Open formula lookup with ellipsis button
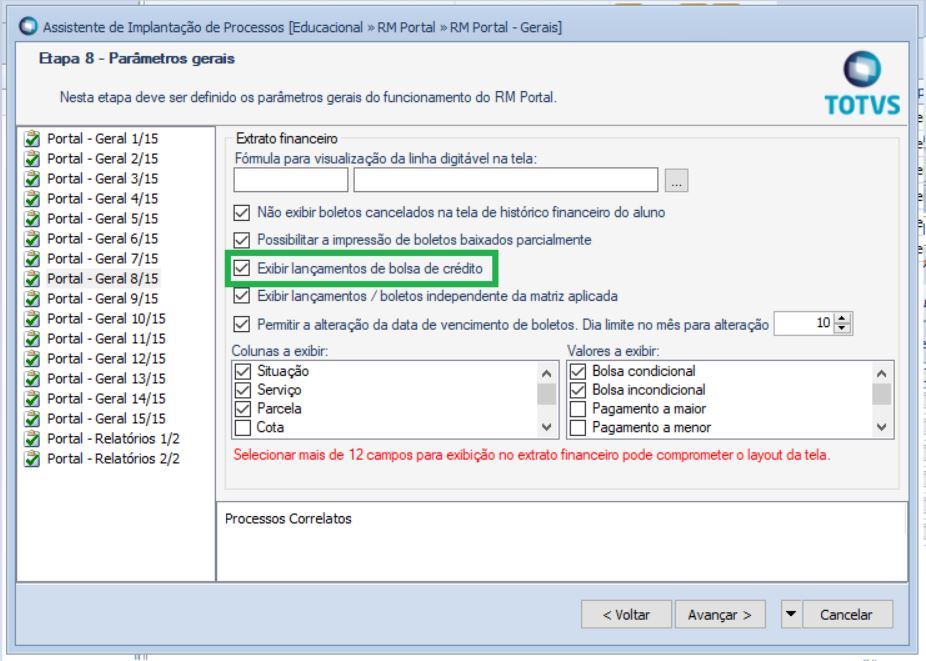 [x=676, y=180]
